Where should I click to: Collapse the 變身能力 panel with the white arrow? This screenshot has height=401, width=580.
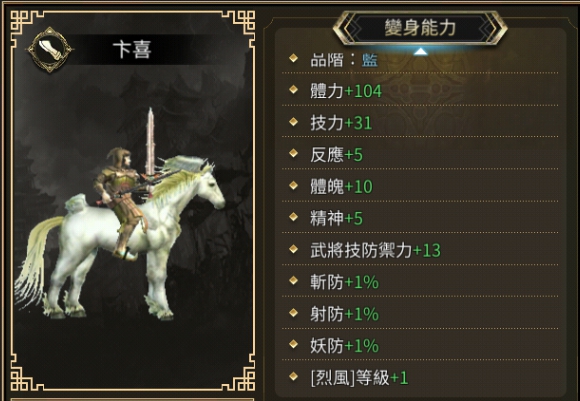[x=420, y=52]
